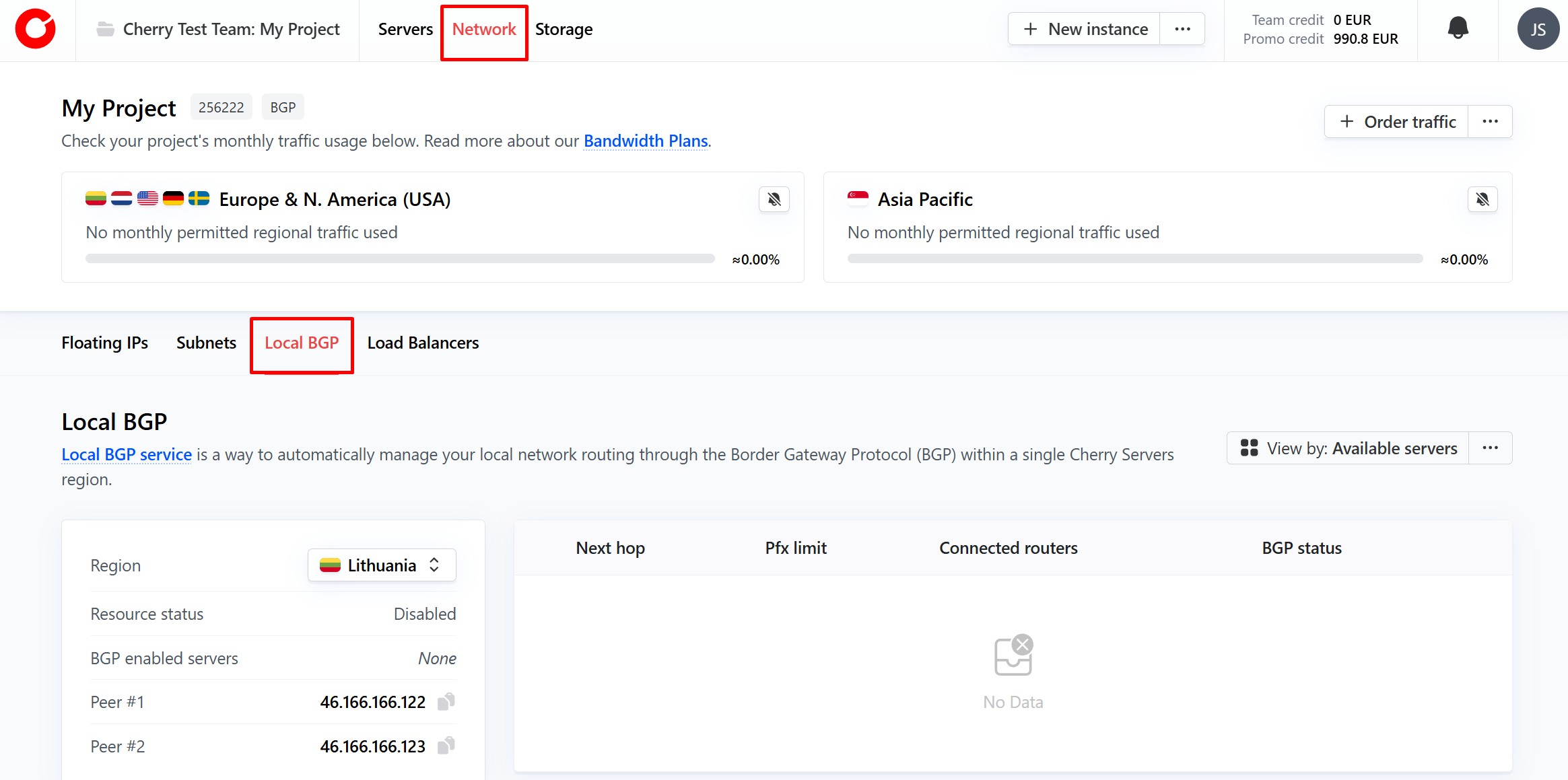Expand more options next to Order traffic
The width and height of the screenshot is (1568, 780).
[1490, 122]
